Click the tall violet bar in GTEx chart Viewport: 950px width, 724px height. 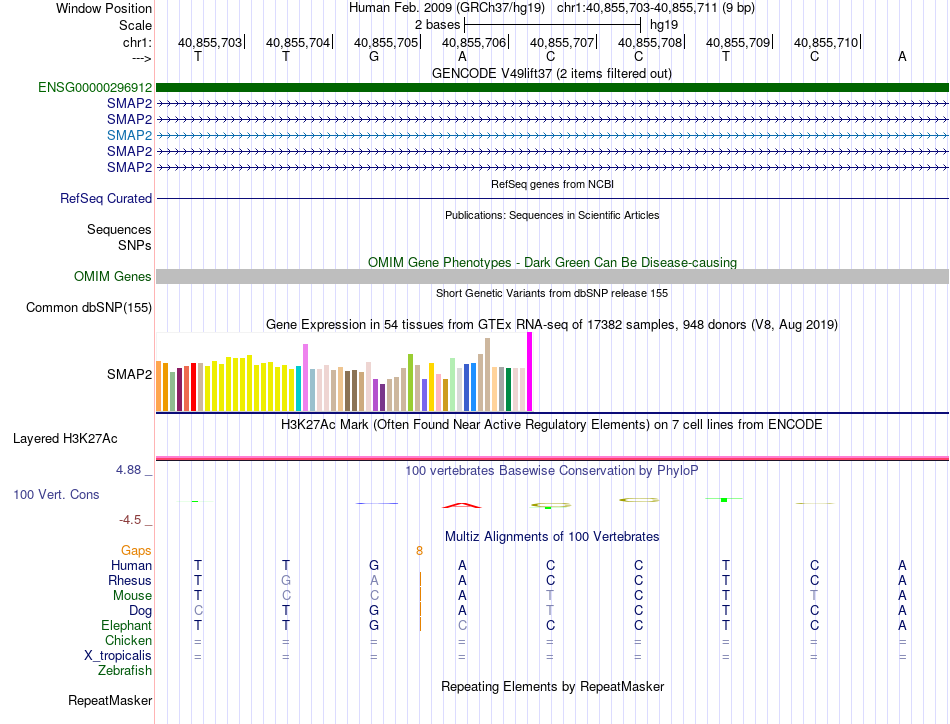click(x=305, y=377)
